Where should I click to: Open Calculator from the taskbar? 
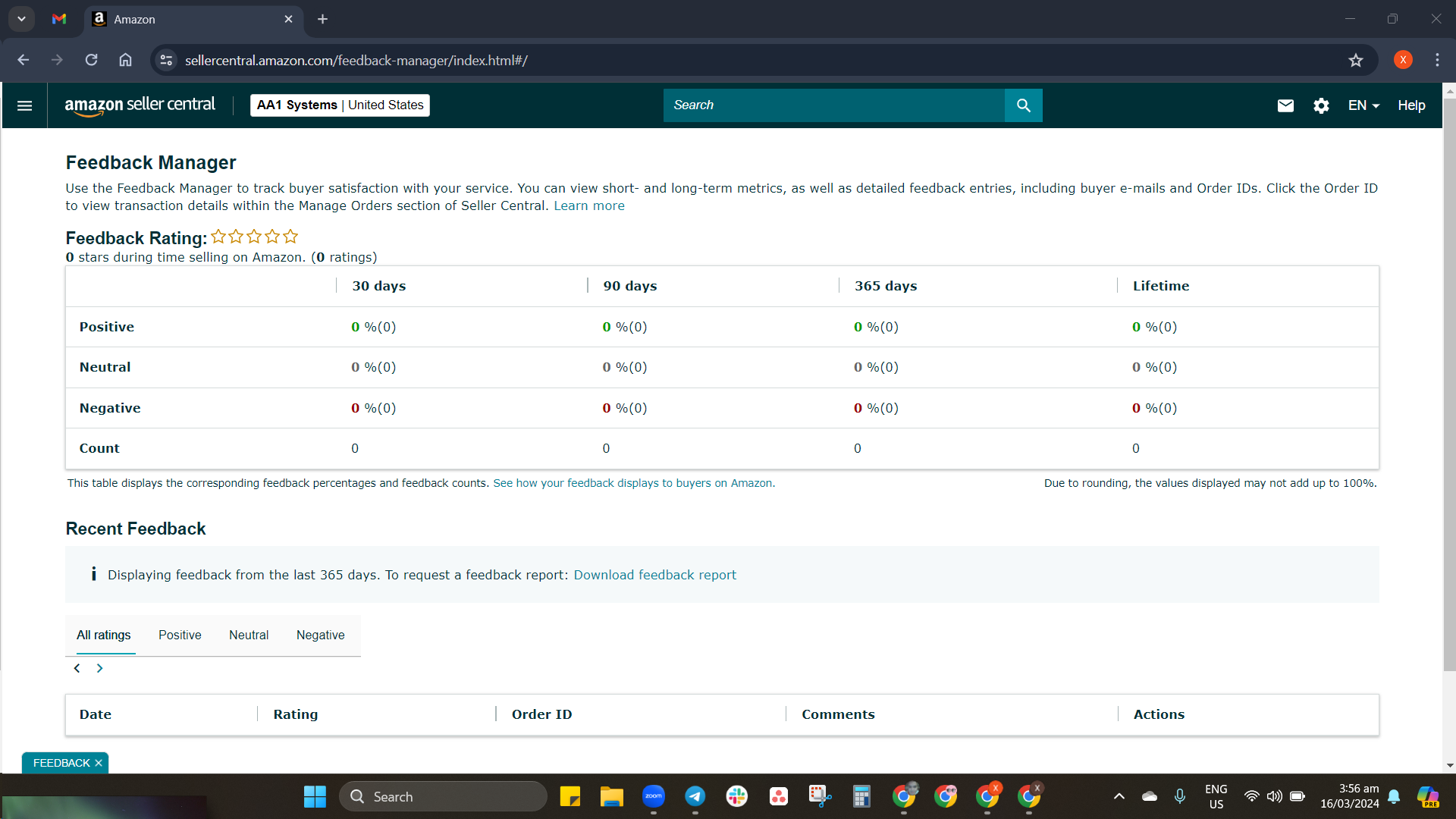point(861,796)
